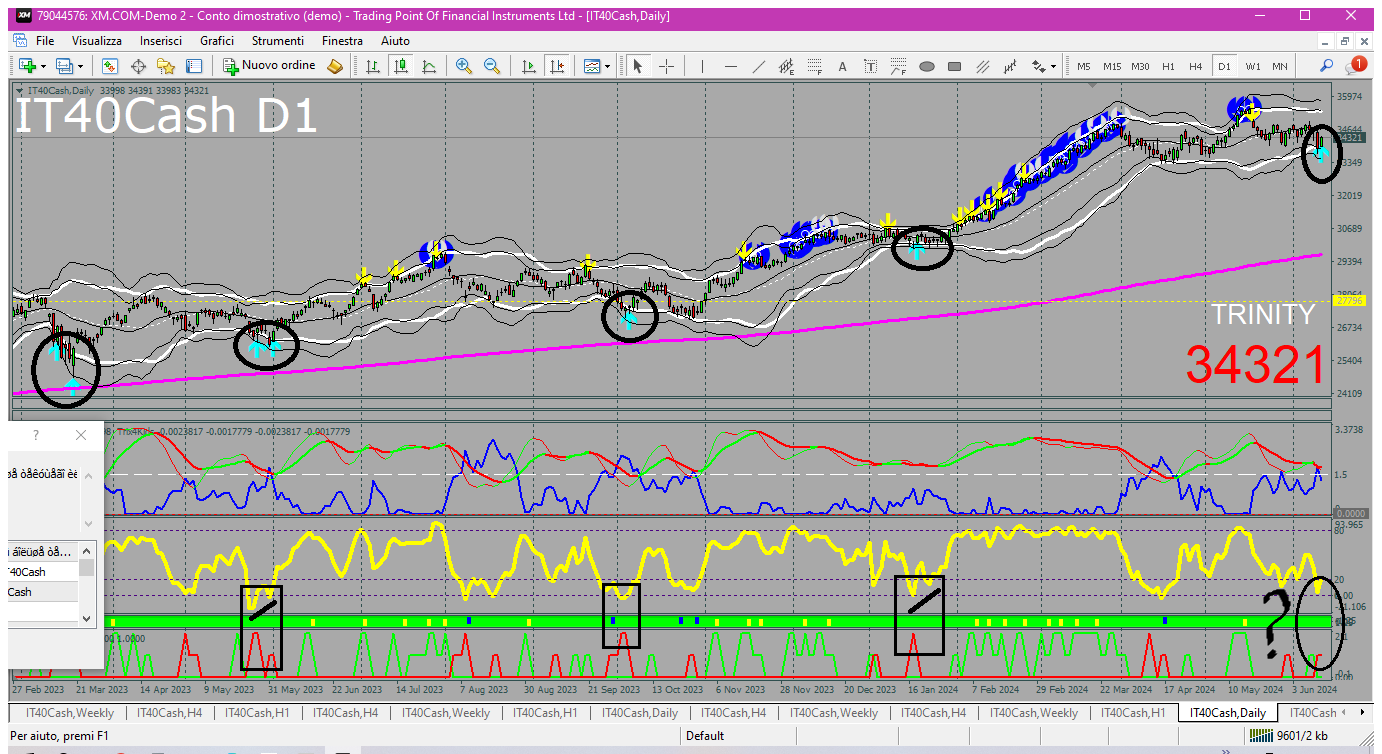Click the Default profile status bar entry
This screenshot has width=1382, height=754.
tap(705, 736)
